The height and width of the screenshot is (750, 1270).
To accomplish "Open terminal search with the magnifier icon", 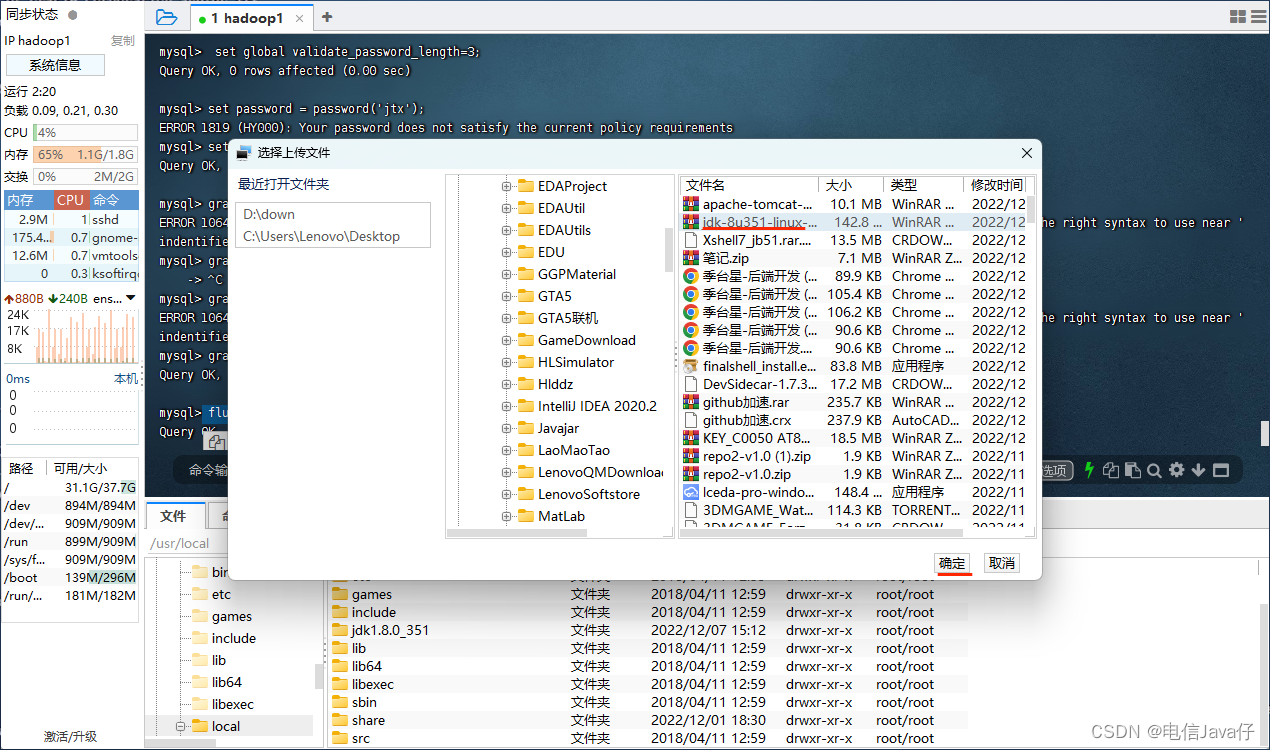I will point(1154,470).
